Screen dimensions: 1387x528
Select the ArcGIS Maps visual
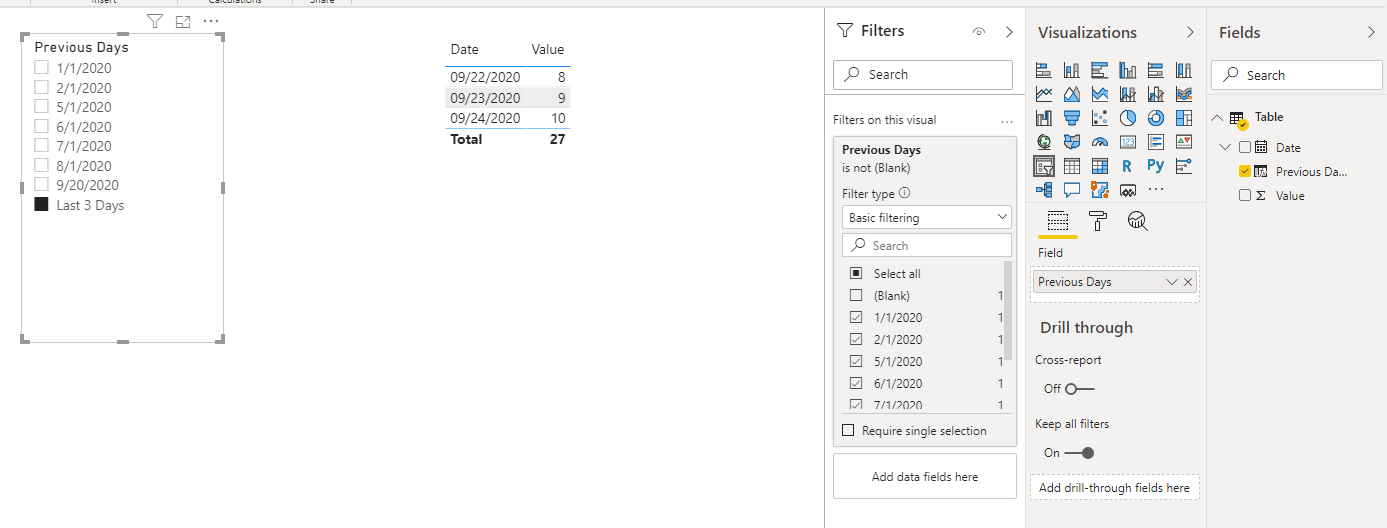click(x=1100, y=189)
